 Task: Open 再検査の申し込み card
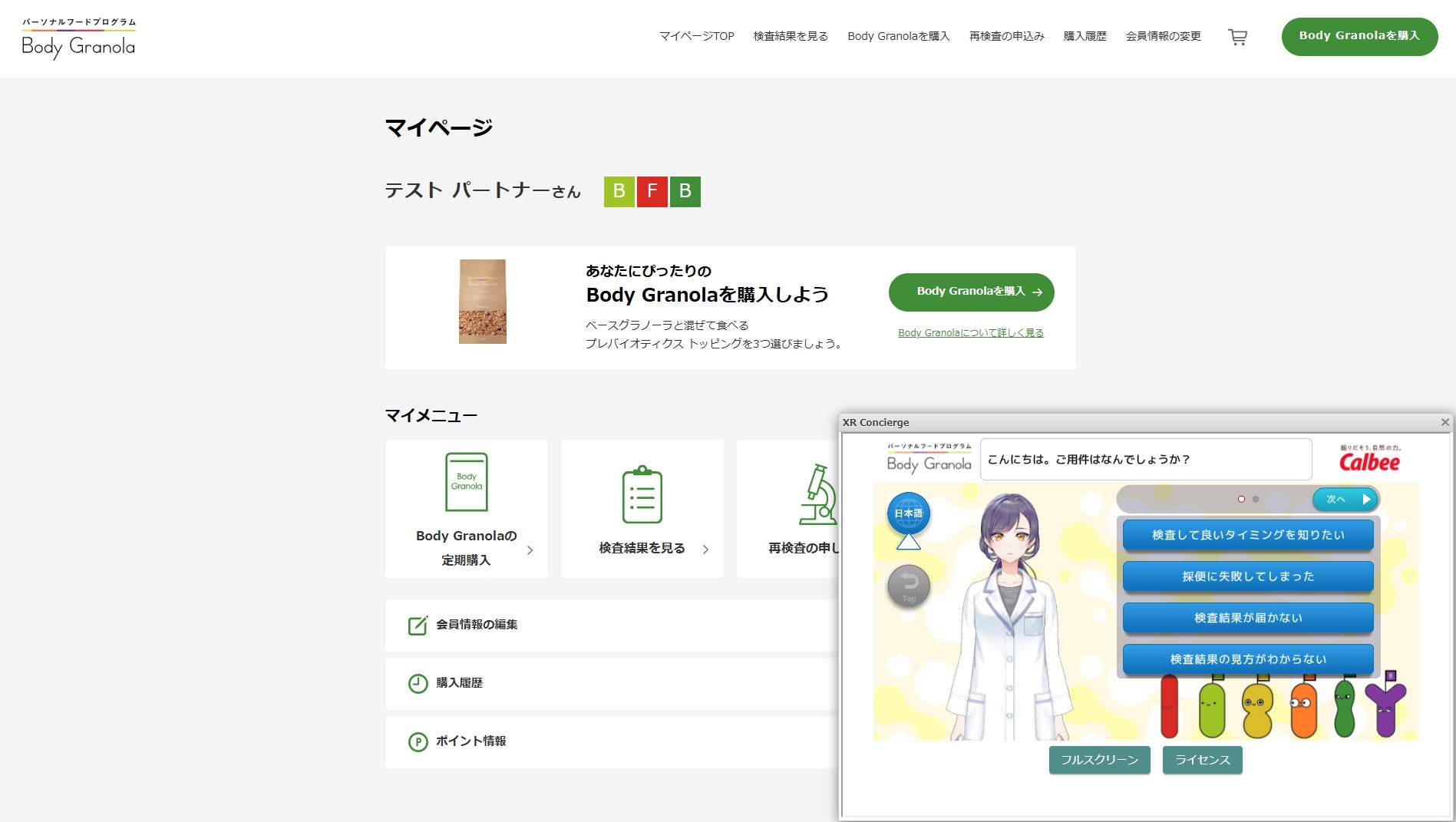788,508
